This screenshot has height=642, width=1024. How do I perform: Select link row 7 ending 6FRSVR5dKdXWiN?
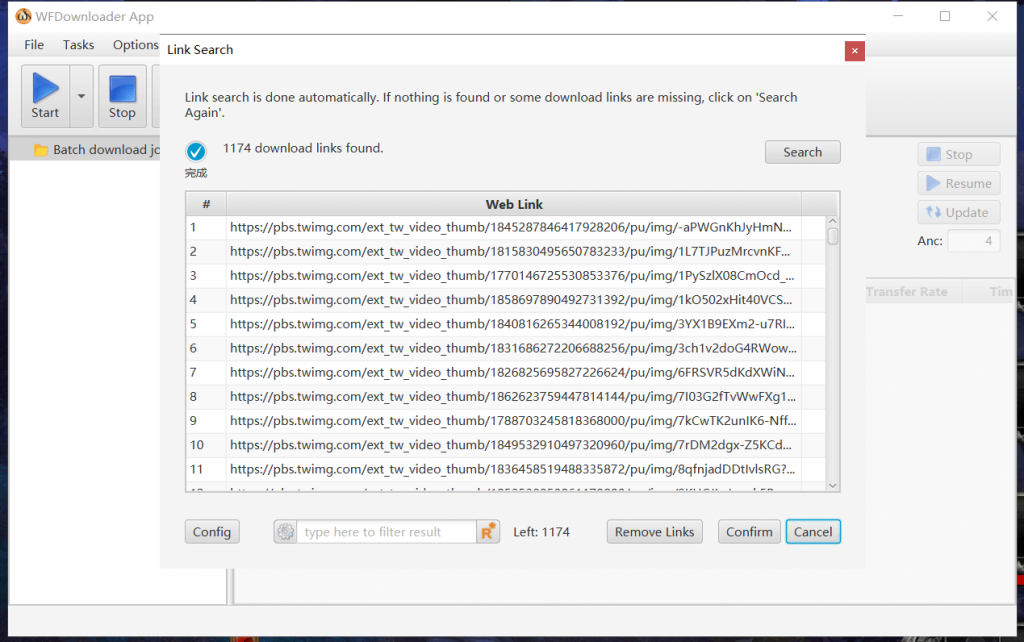[x=505, y=372]
